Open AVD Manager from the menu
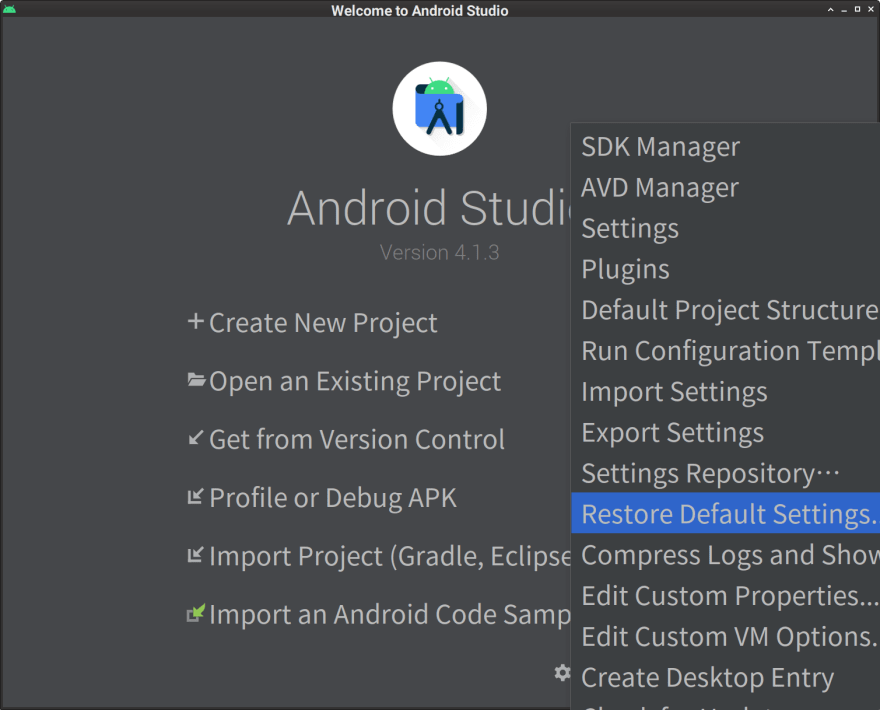 pos(726,187)
